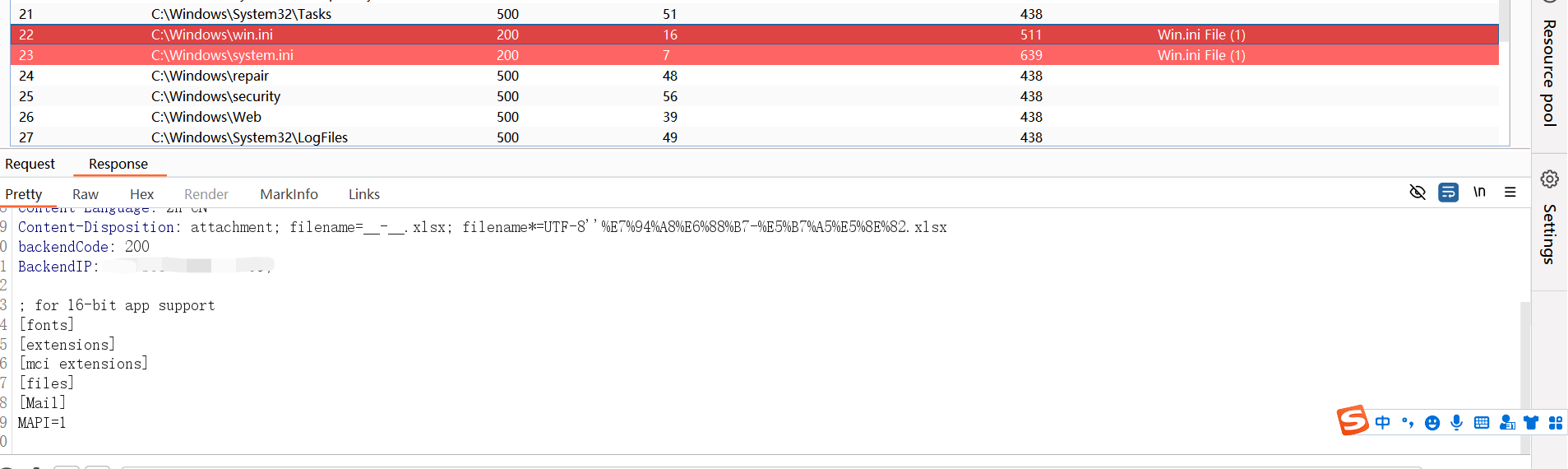The height and width of the screenshot is (469, 1568).
Task: Toggle Chinese punctuation mode on IME bar
Action: point(1408,423)
